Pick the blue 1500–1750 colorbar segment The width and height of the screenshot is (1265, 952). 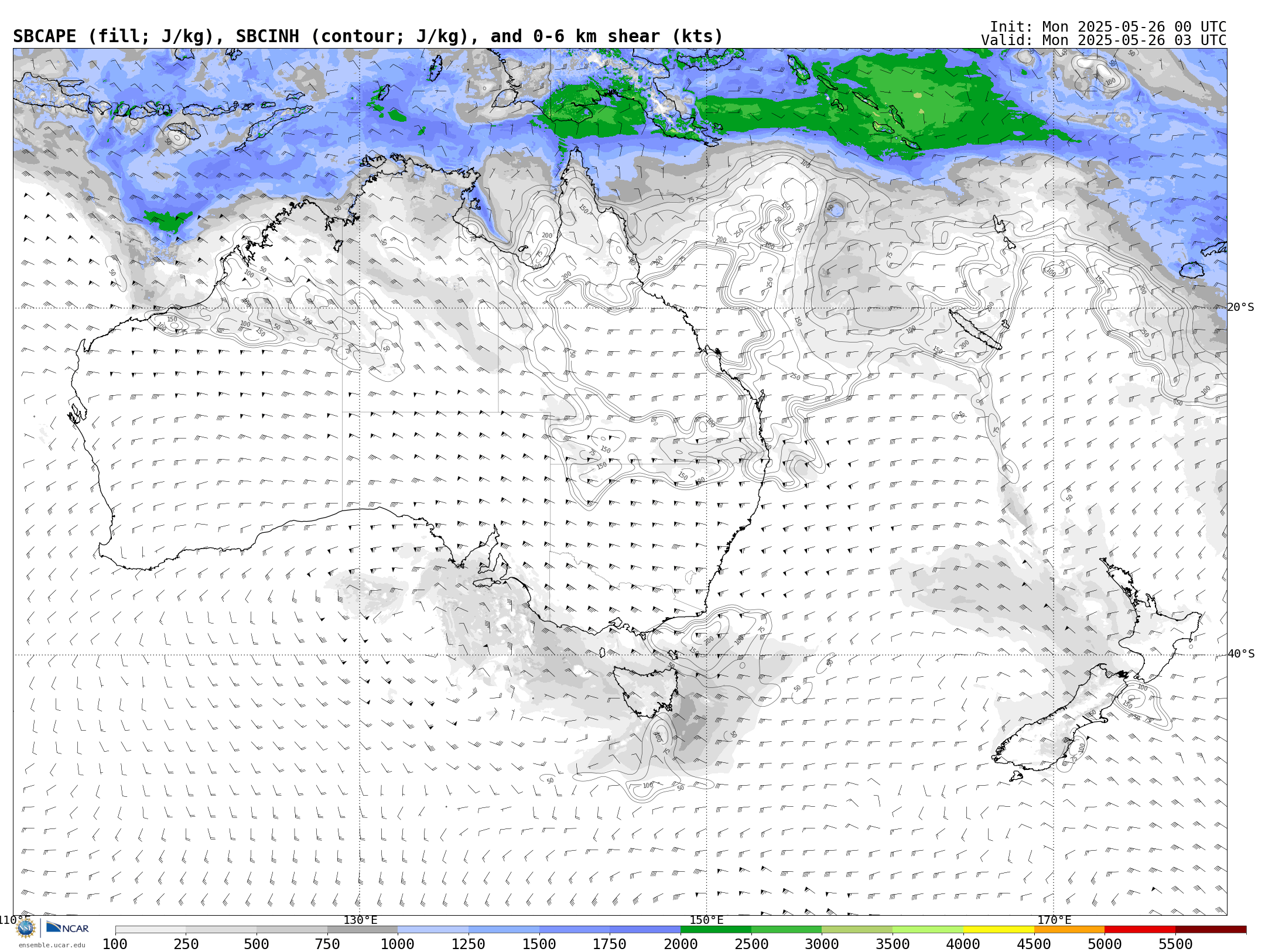click(575, 930)
